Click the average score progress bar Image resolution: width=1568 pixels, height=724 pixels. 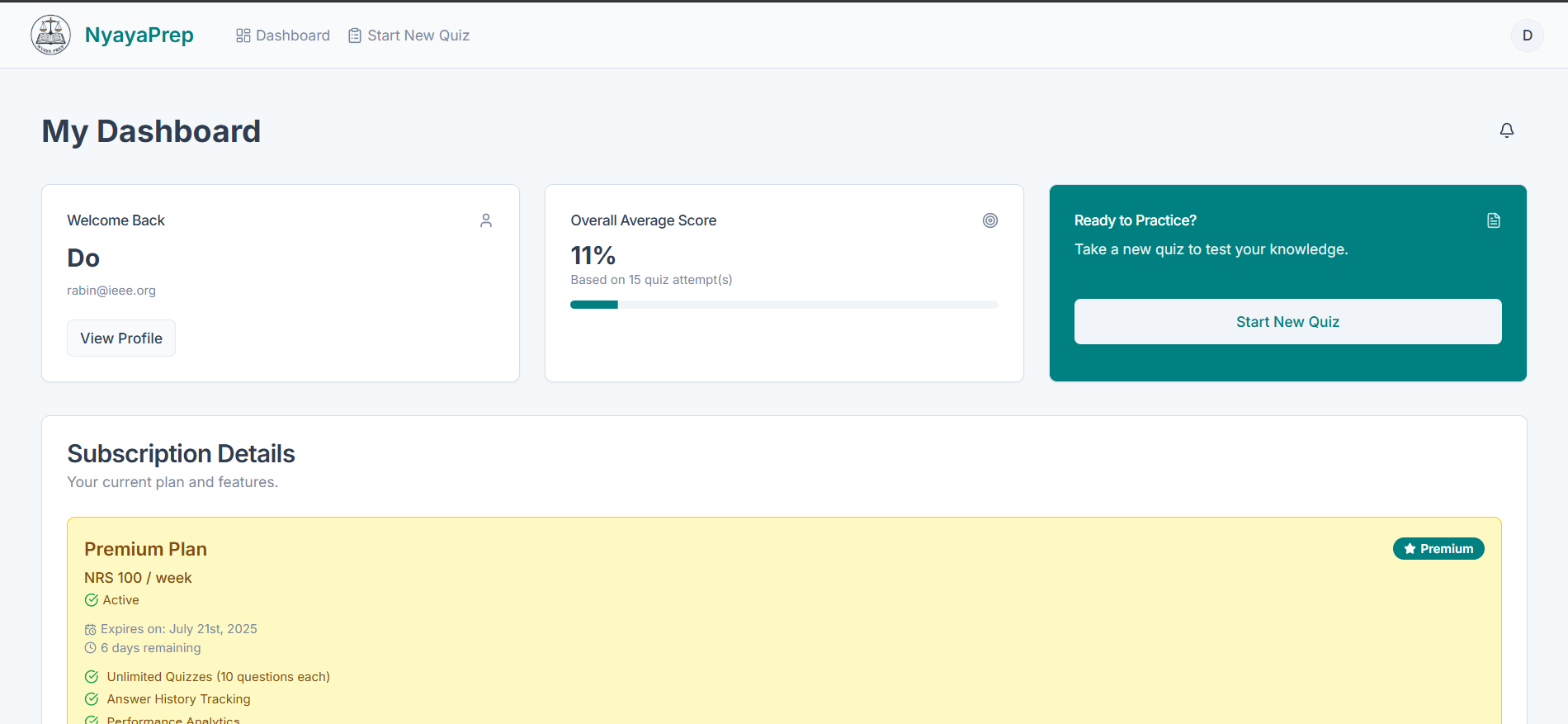(x=784, y=305)
